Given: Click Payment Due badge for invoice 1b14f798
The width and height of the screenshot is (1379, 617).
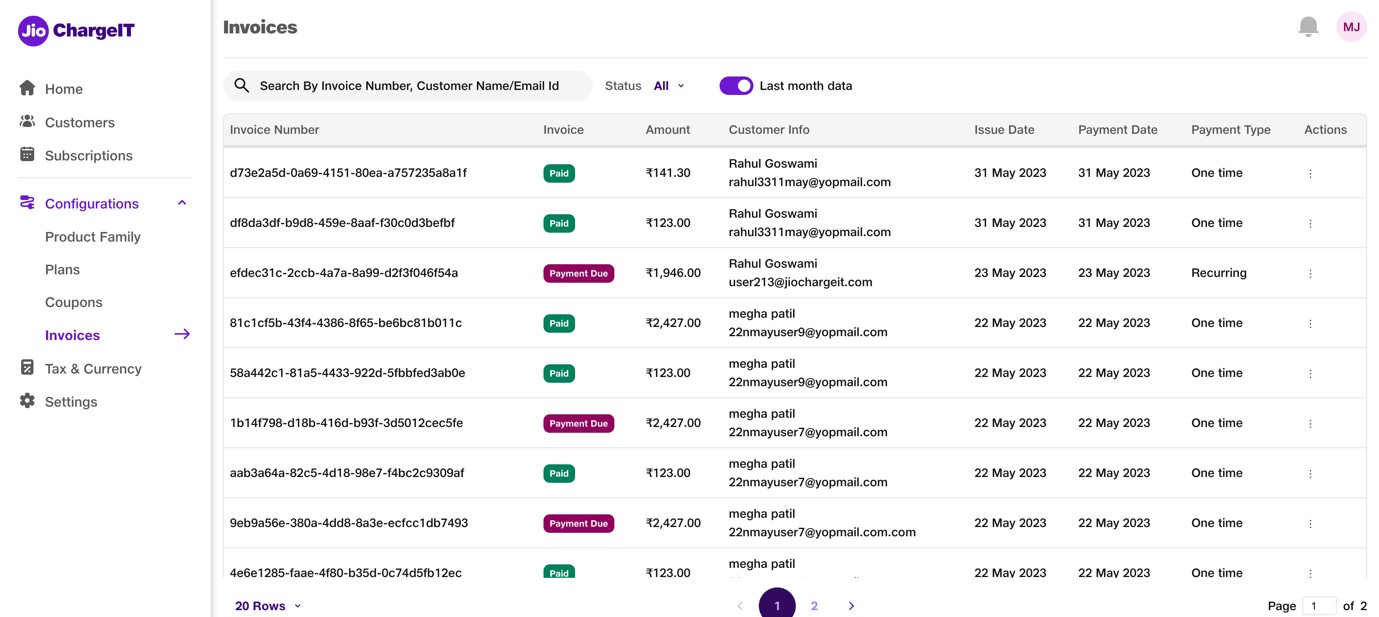Looking at the screenshot, I should click(578, 423).
